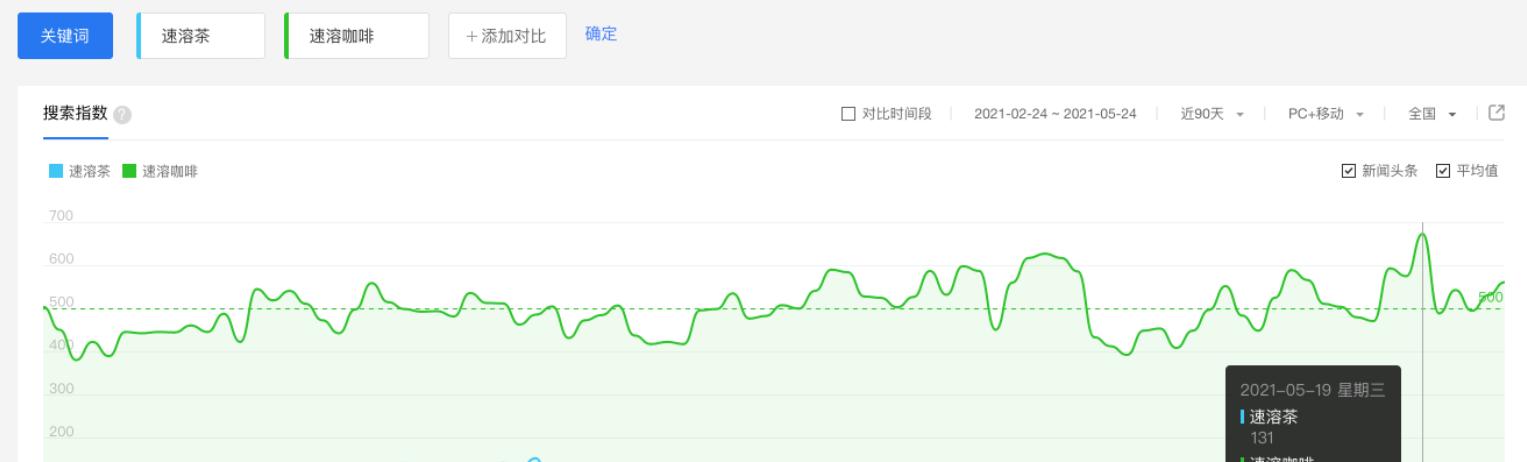The image size is (1527, 462).
Task: Click the +添加对比 button
Action: (x=507, y=36)
